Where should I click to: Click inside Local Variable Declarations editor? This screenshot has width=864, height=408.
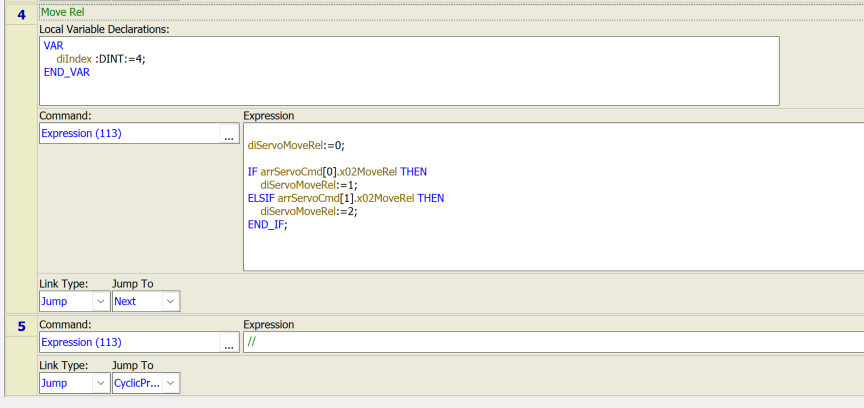tap(409, 71)
